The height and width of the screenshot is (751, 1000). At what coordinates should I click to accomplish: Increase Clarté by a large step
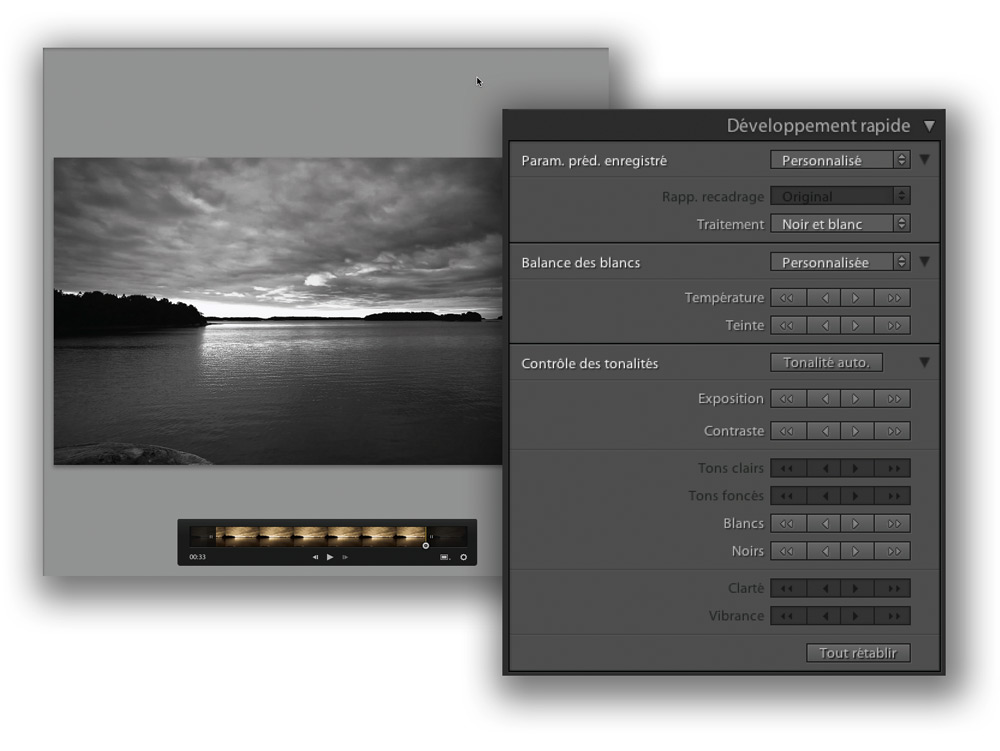pyautogui.click(x=892, y=588)
